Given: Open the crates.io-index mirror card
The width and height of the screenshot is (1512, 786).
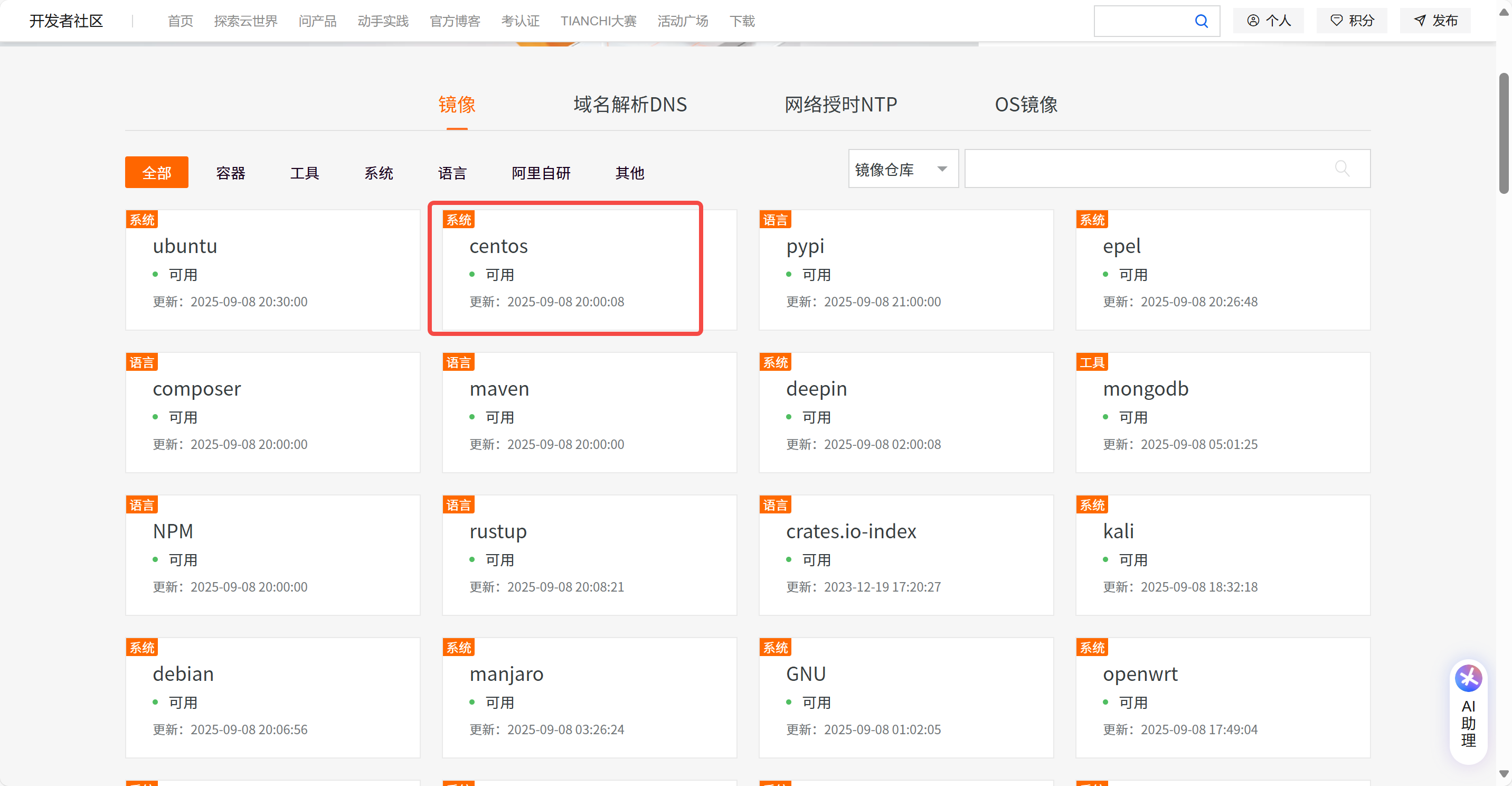Looking at the screenshot, I should 906,555.
